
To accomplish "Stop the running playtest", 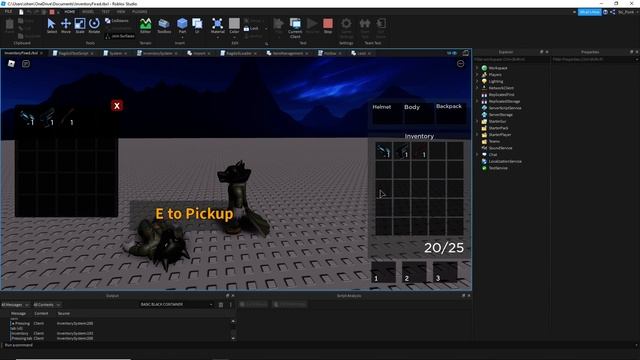I will pos(328,26).
